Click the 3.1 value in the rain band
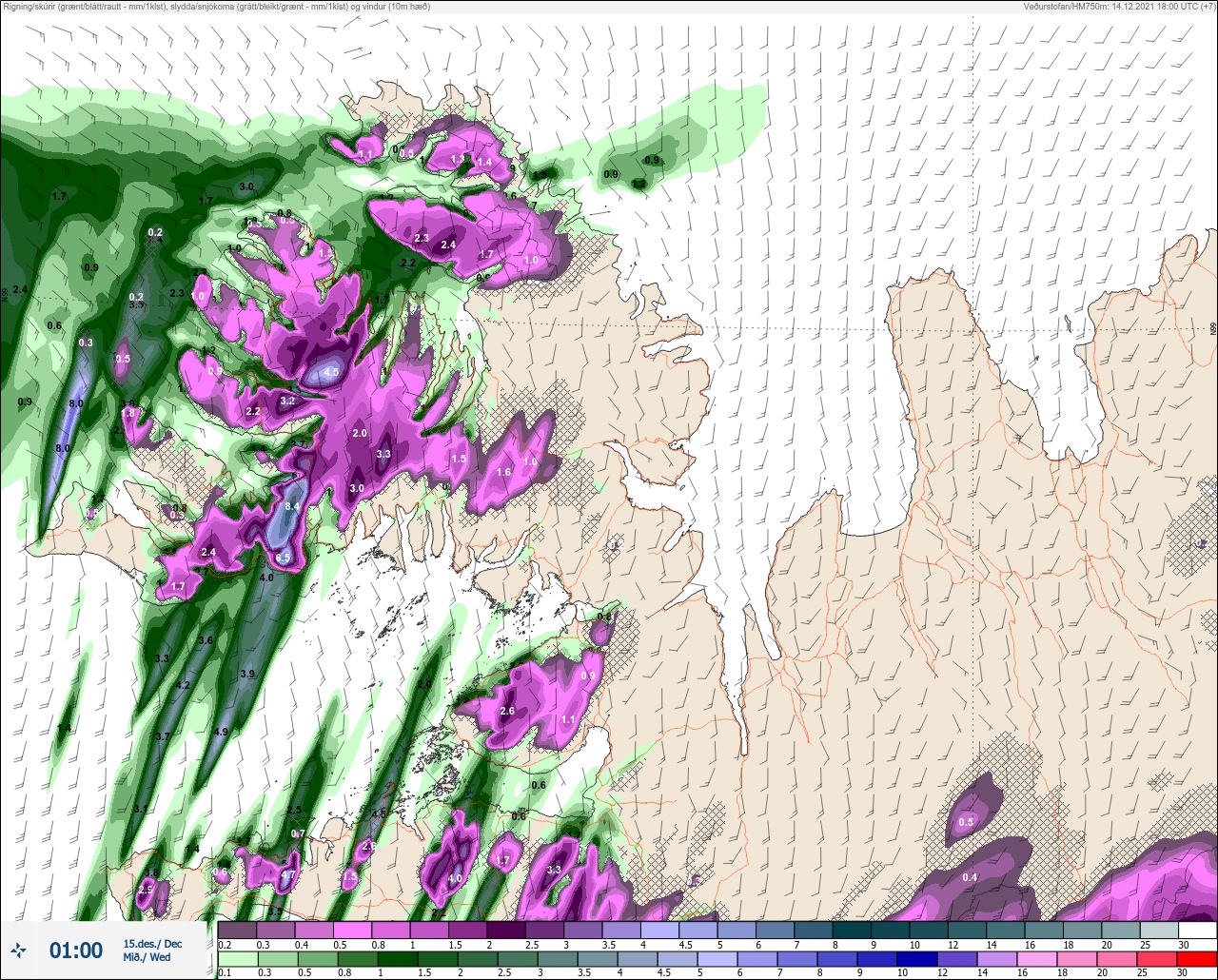 click(141, 809)
